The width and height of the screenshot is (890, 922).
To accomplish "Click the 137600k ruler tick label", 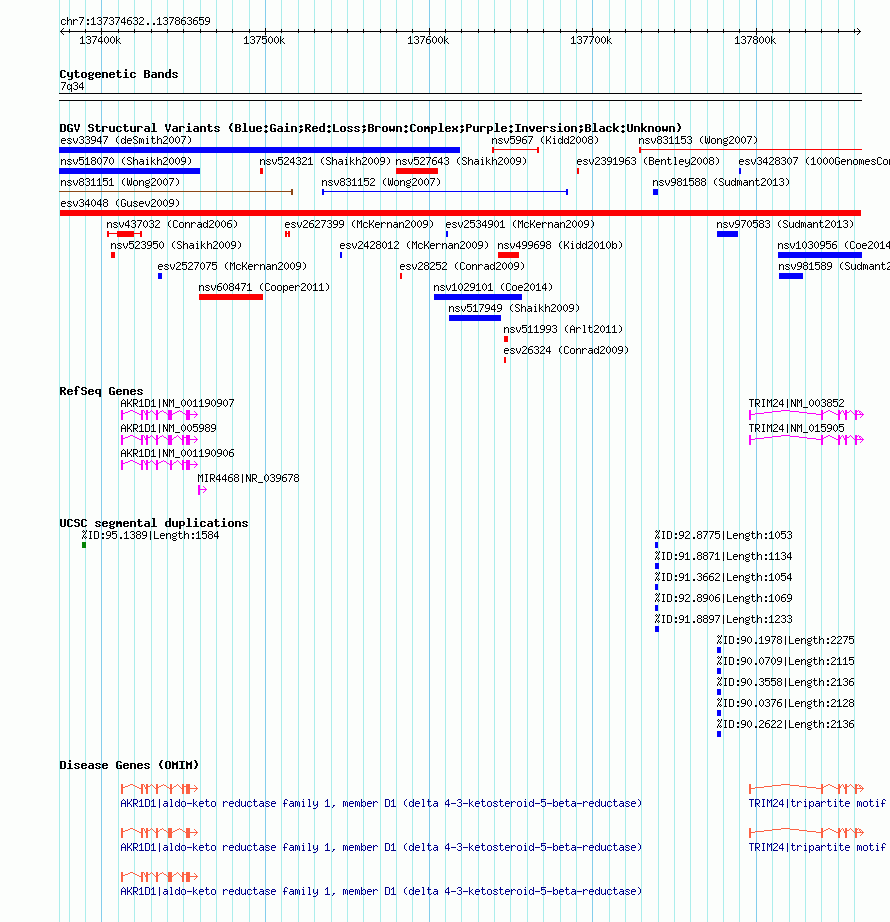I will 428,40.
